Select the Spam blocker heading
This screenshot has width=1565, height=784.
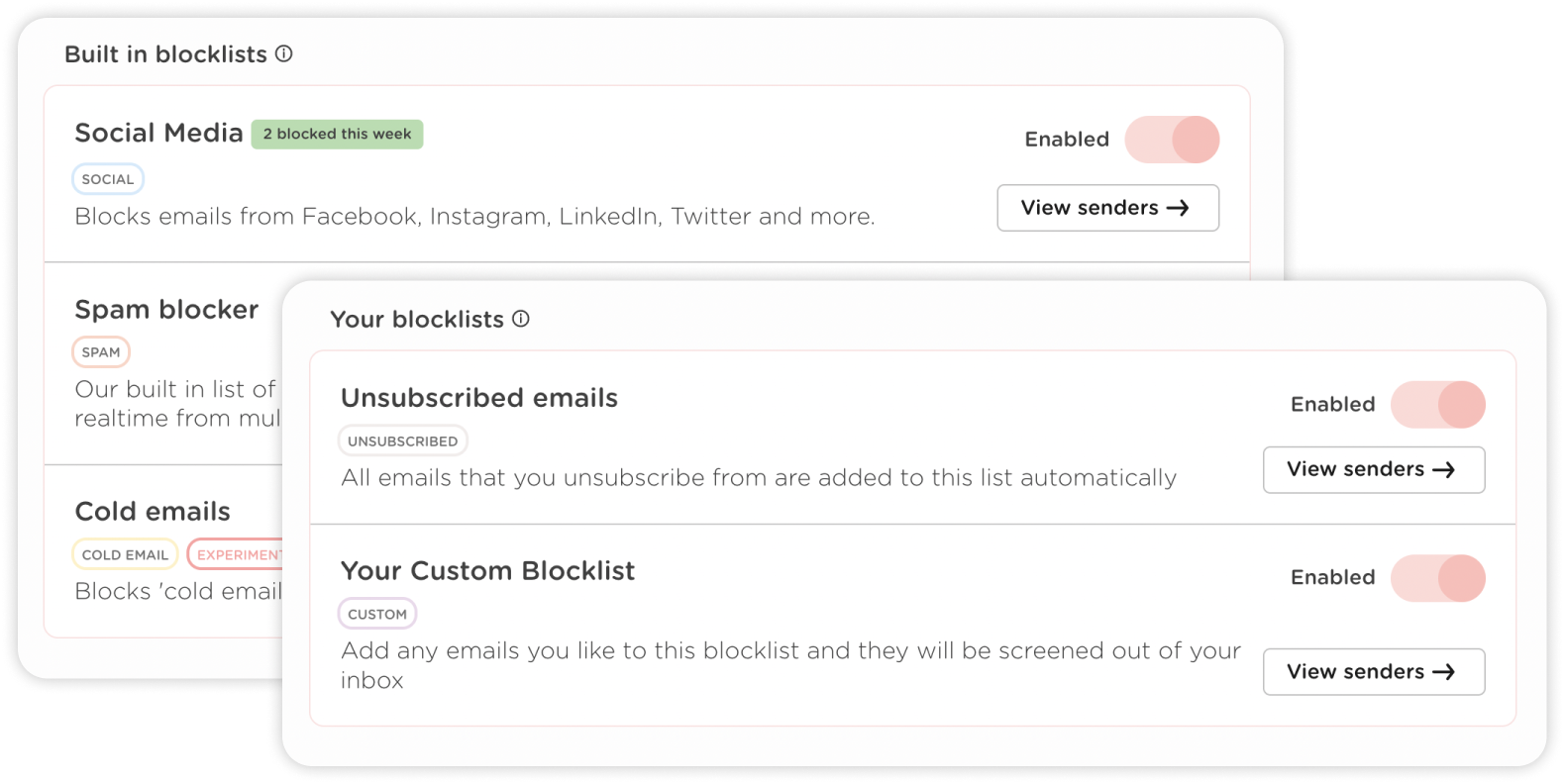click(165, 309)
